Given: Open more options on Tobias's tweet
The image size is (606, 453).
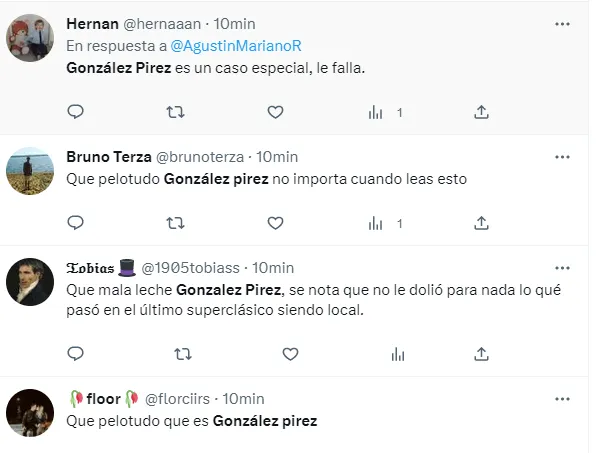Looking at the screenshot, I should [562, 268].
